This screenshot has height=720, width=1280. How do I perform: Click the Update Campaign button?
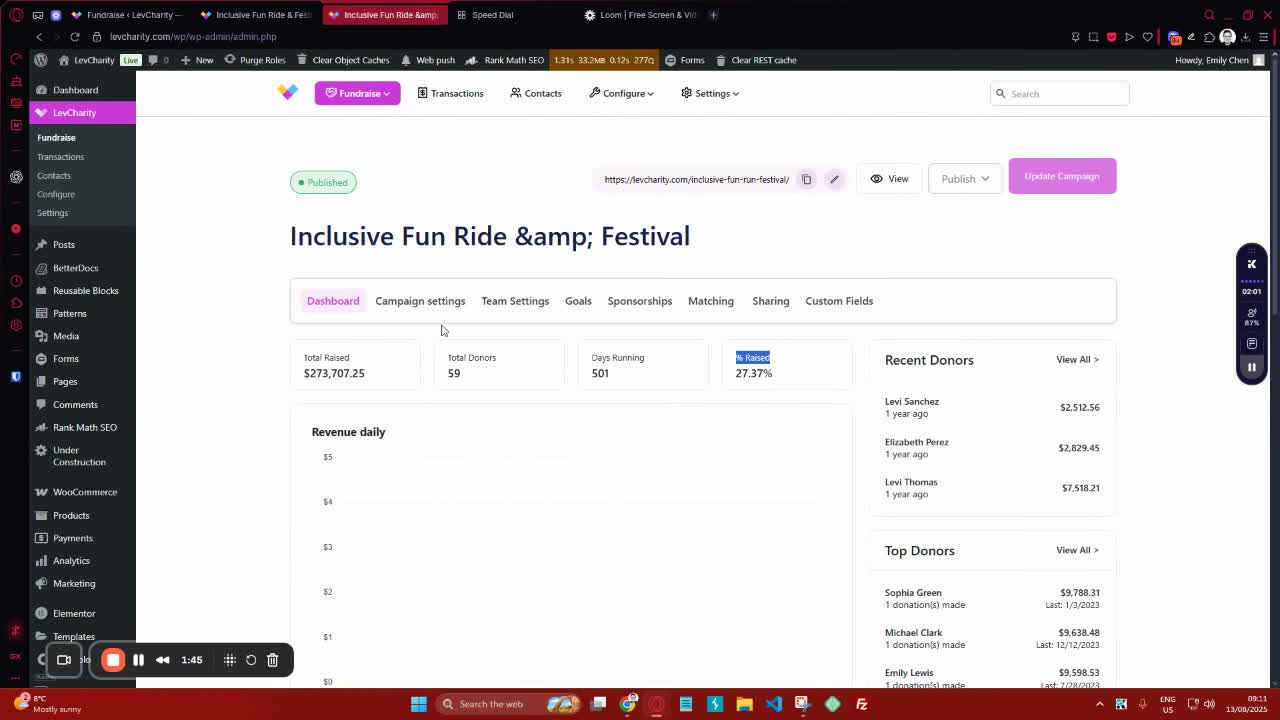coord(1062,176)
